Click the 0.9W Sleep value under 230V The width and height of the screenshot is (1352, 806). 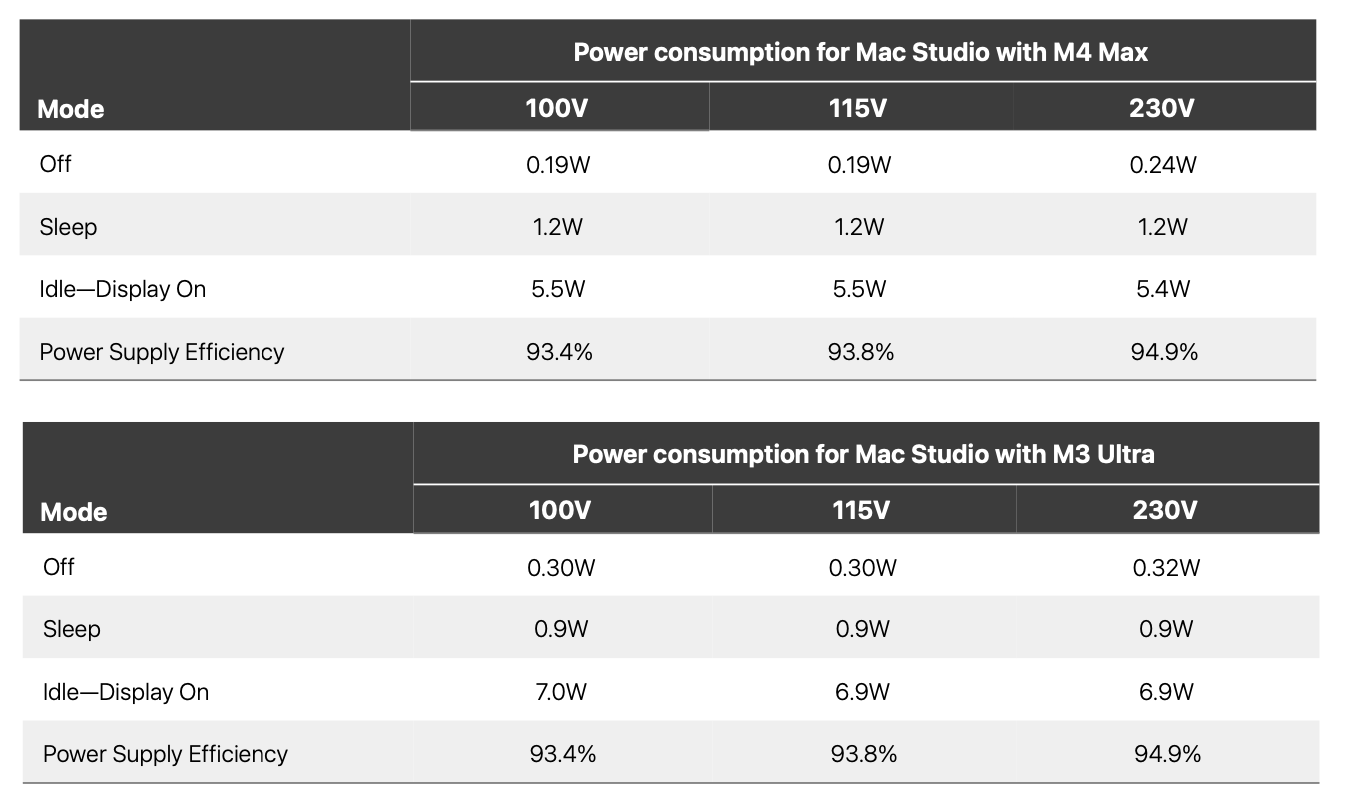(1165, 629)
